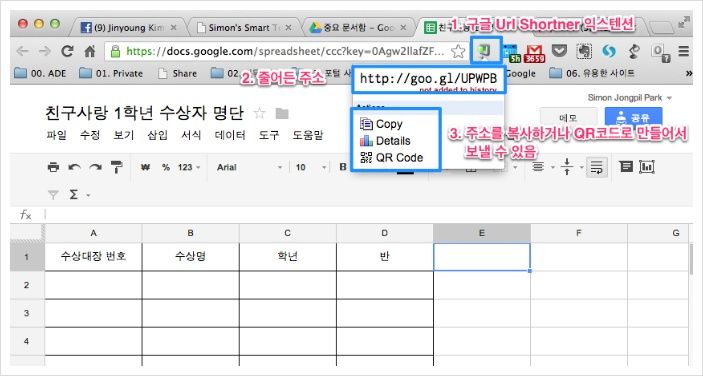Go to the browser home page
The image size is (703, 376).
click(90, 51)
